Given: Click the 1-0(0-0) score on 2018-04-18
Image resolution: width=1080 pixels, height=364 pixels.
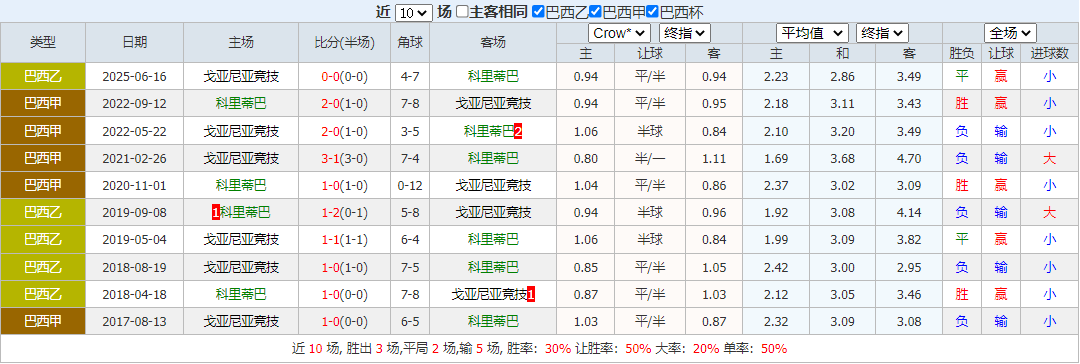Looking at the screenshot, I should pyautogui.click(x=344, y=294).
